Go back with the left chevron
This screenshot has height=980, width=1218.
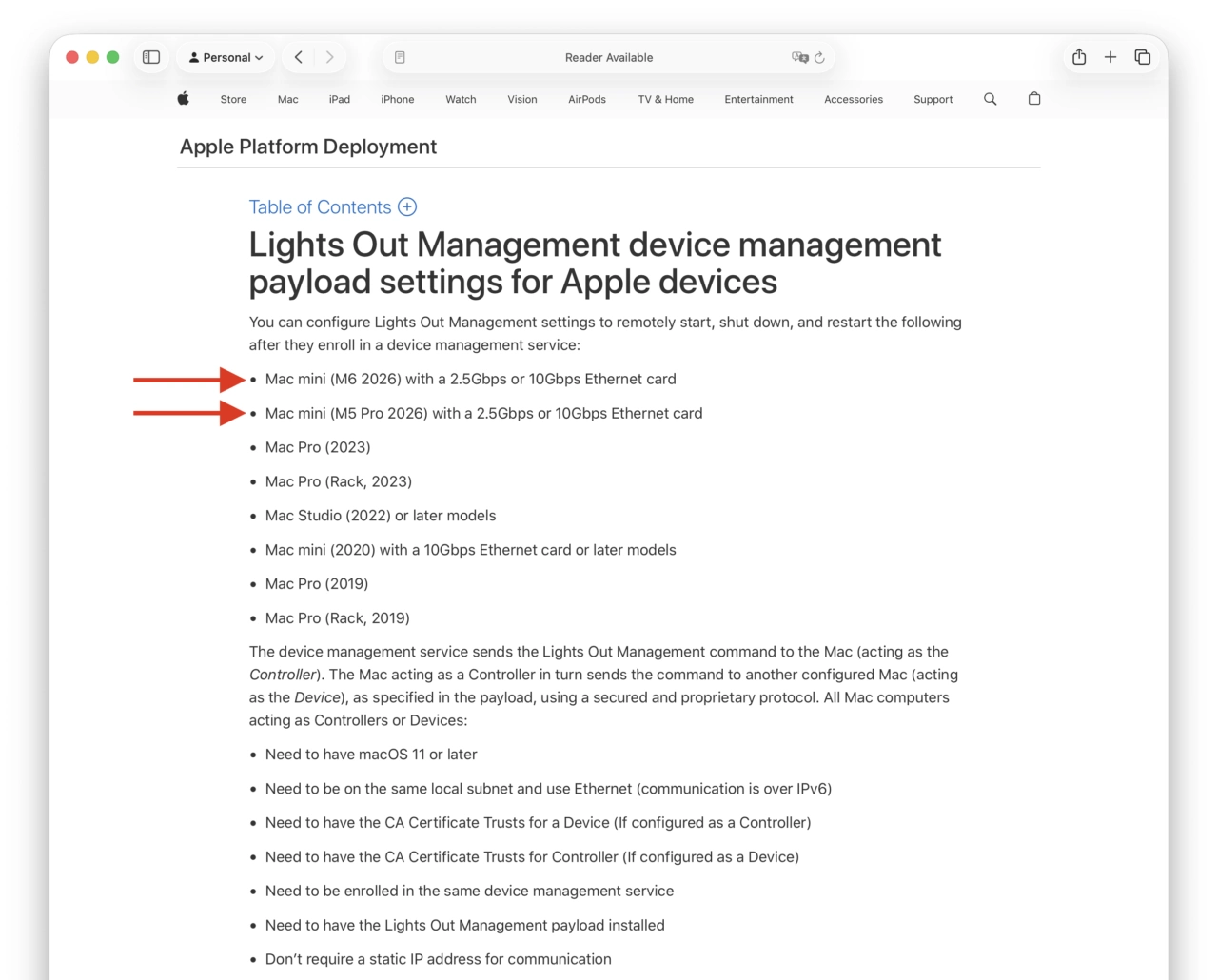[299, 57]
